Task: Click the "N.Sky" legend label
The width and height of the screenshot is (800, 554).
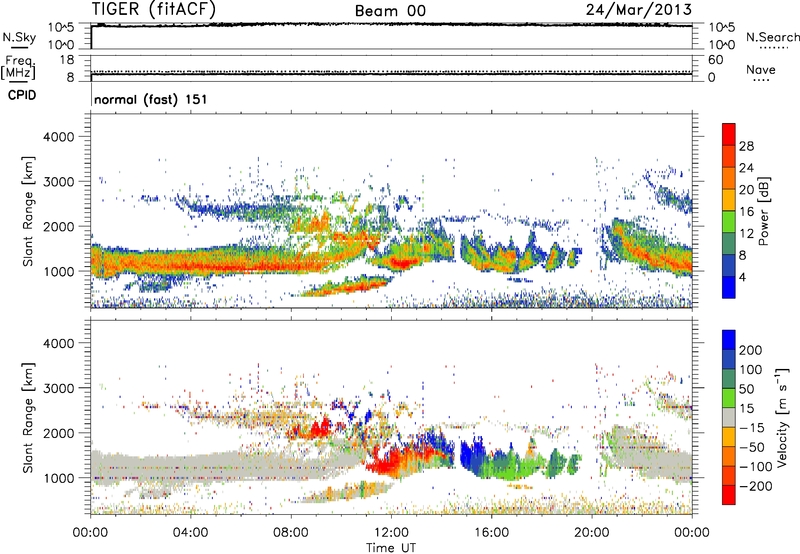Action: click(19, 37)
